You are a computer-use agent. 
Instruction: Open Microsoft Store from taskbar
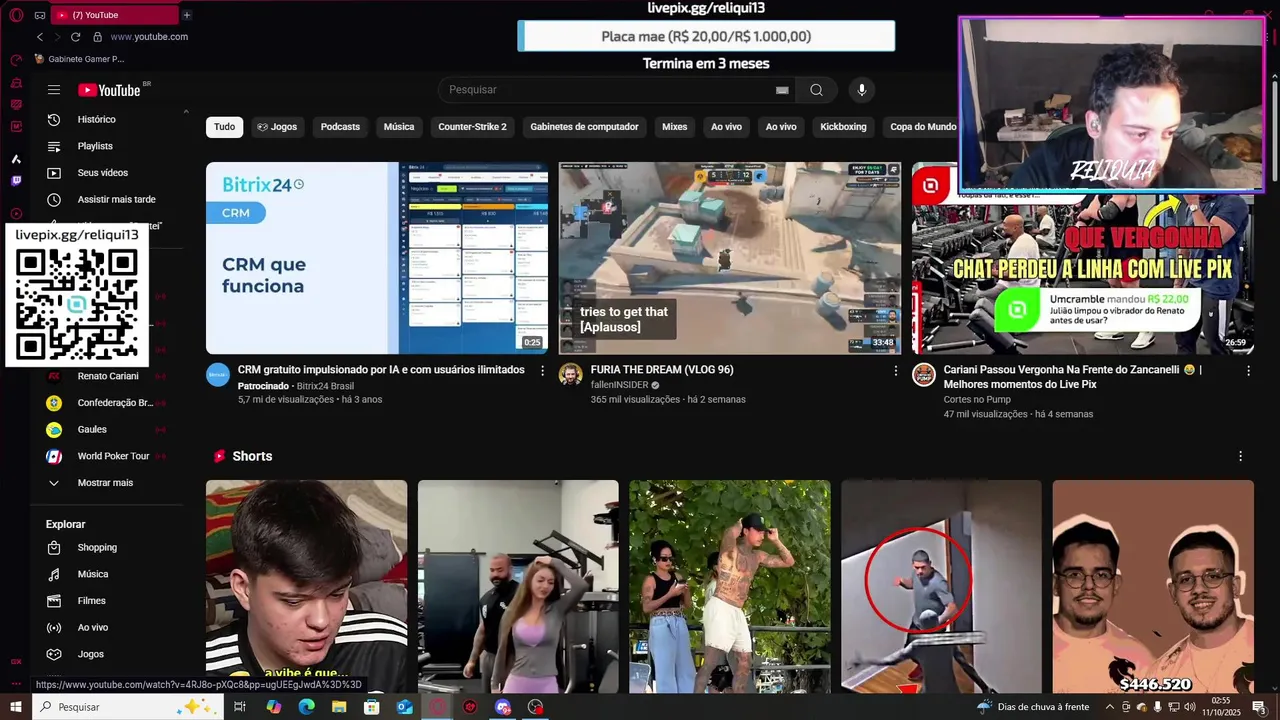click(x=372, y=707)
